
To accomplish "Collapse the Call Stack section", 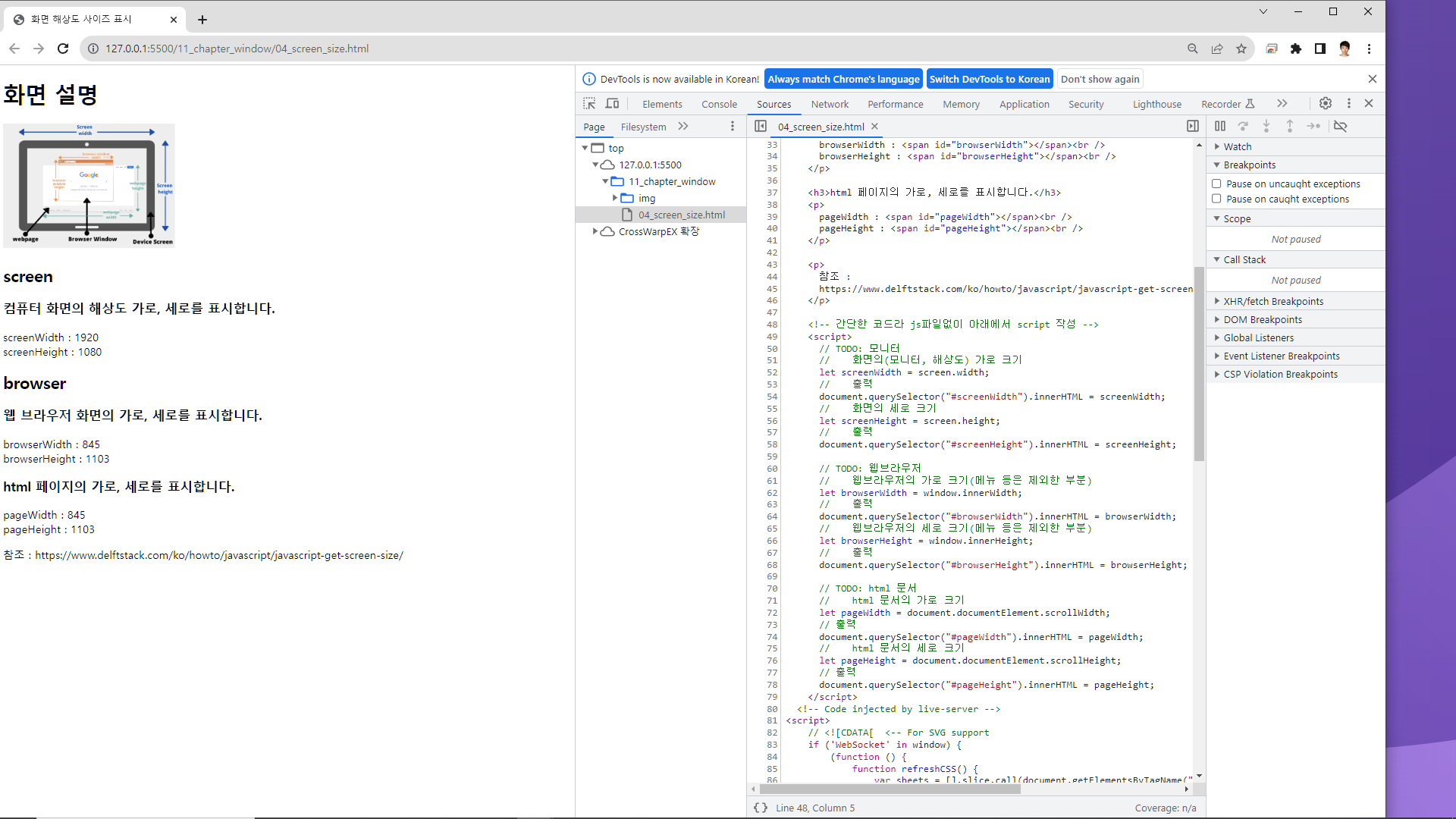I will click(1244, 259).
